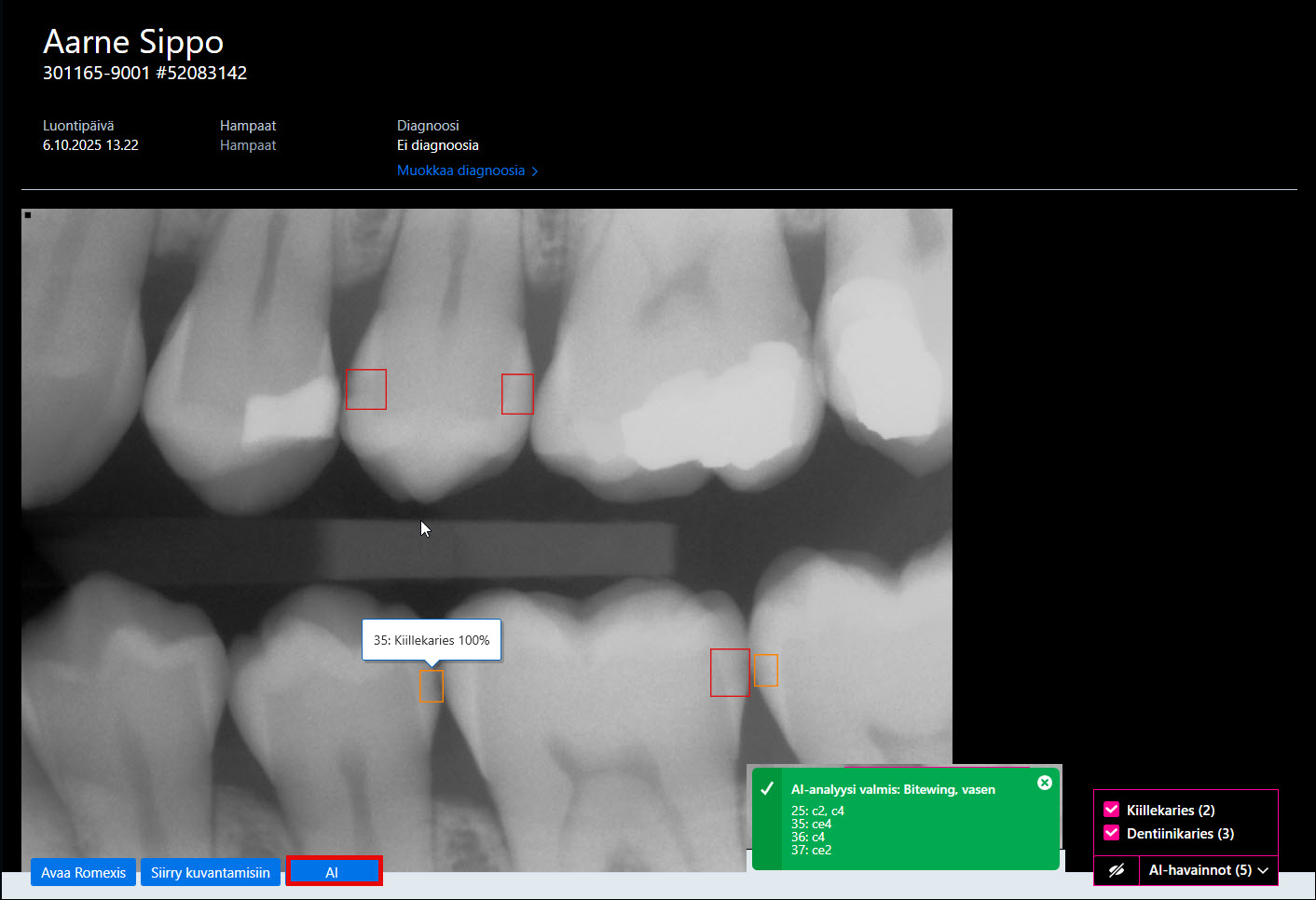Image resolution: width=1316 pixels, height=900 pixels.
Task: Close the green AI-analyysi valmis notification
Action: (1045, 783)
